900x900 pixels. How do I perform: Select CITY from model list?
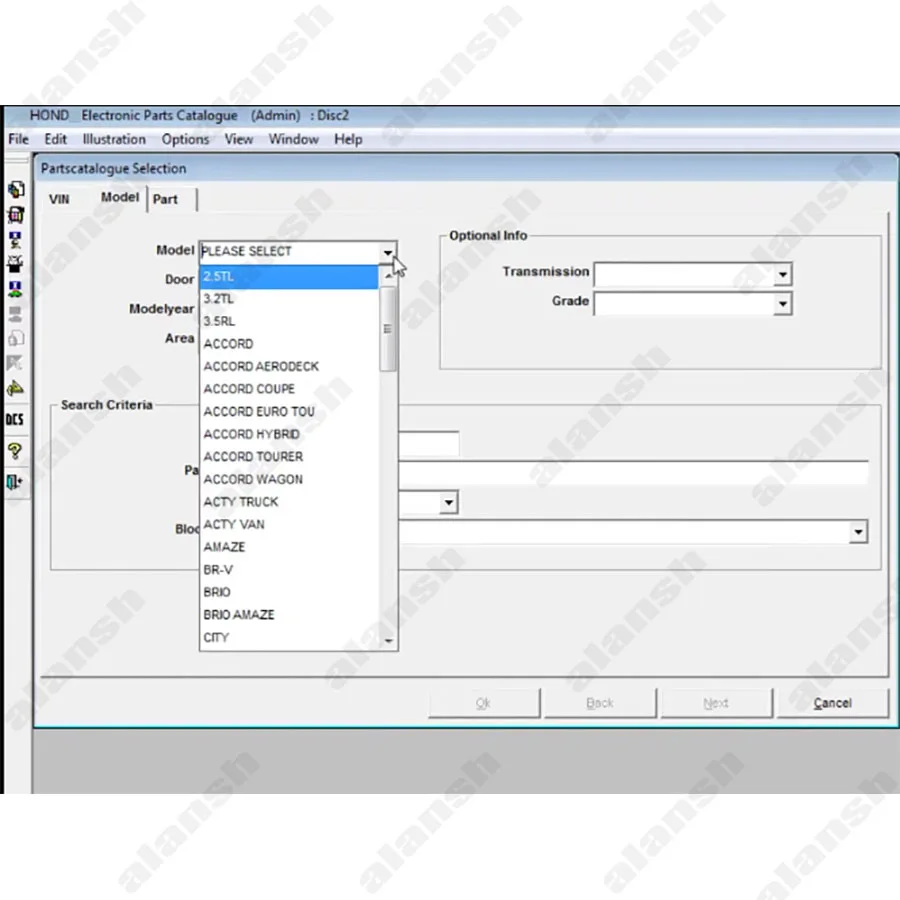[x=289, y=638]
